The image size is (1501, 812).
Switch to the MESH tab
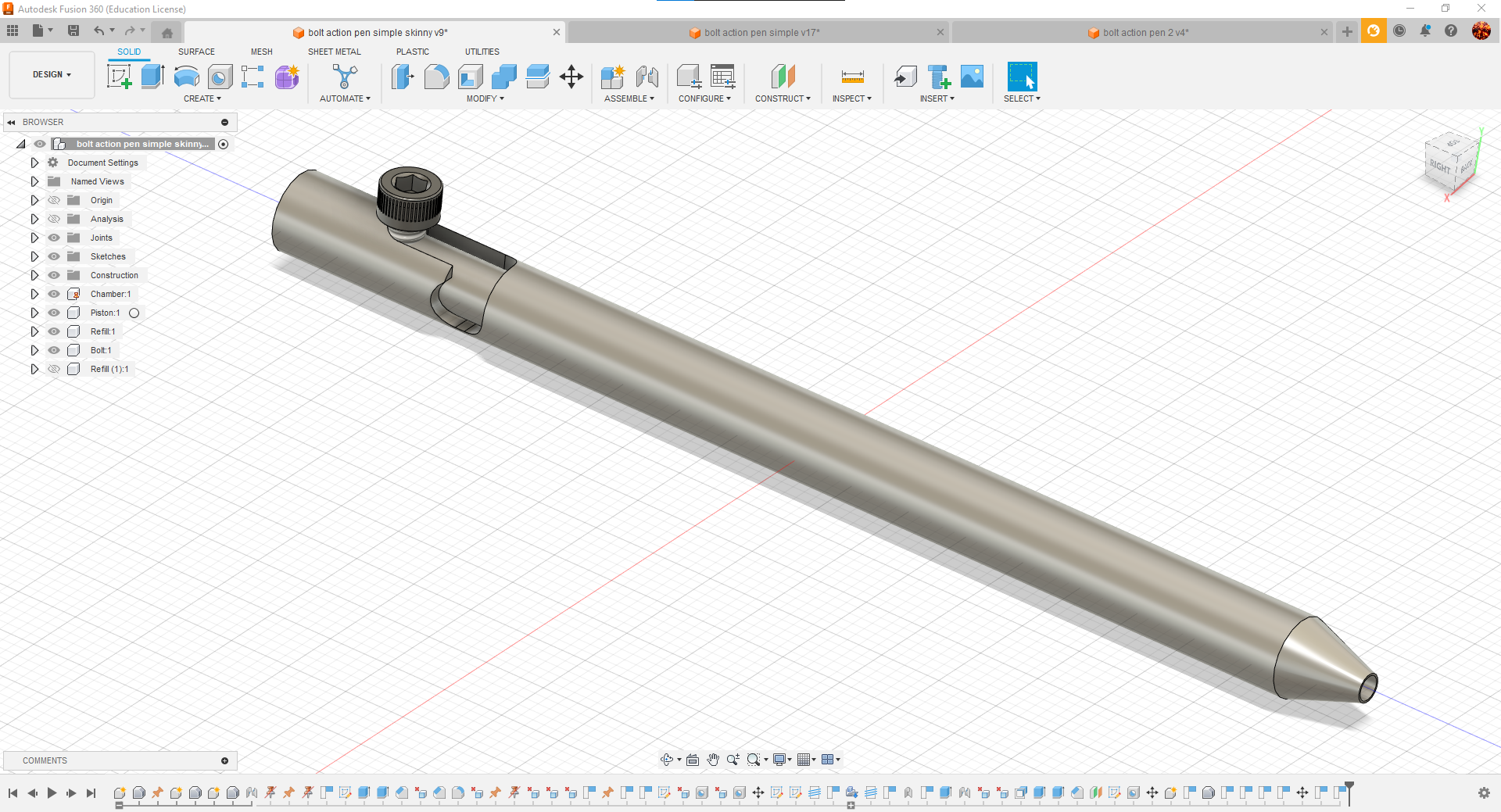point(262,52)
